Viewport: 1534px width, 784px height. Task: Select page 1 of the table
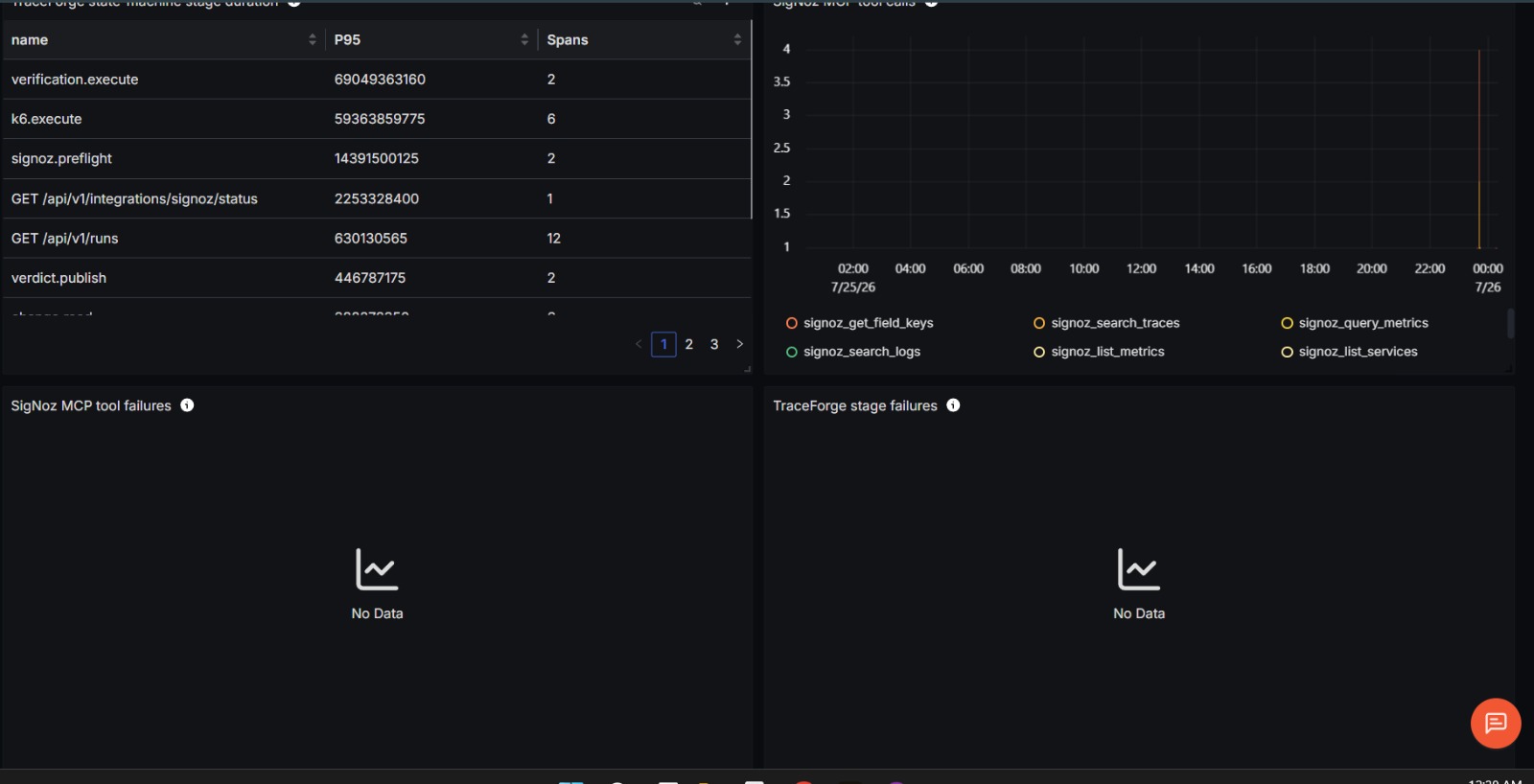tap(663, 344)
